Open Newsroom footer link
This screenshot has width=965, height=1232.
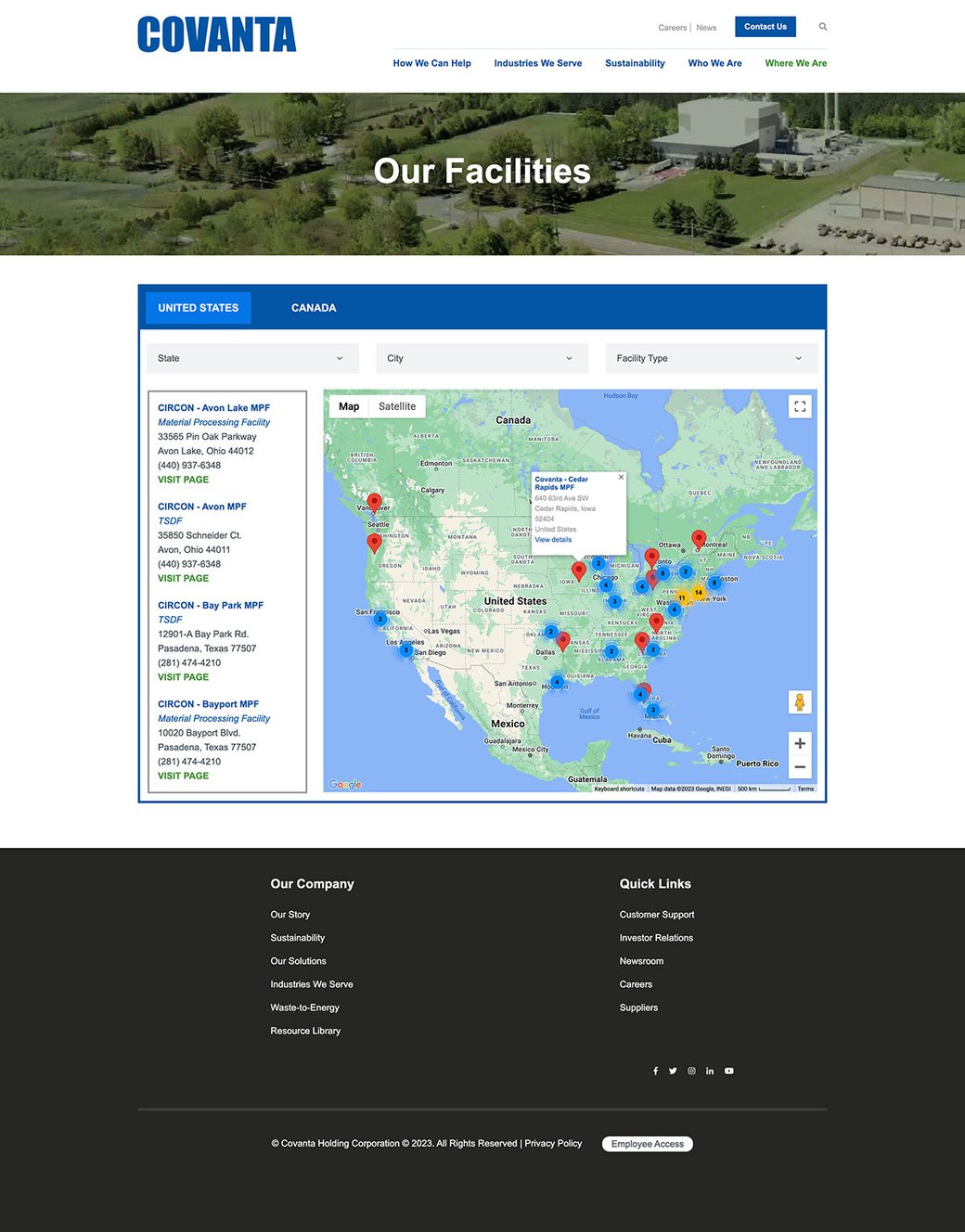(x=641, y=961)
